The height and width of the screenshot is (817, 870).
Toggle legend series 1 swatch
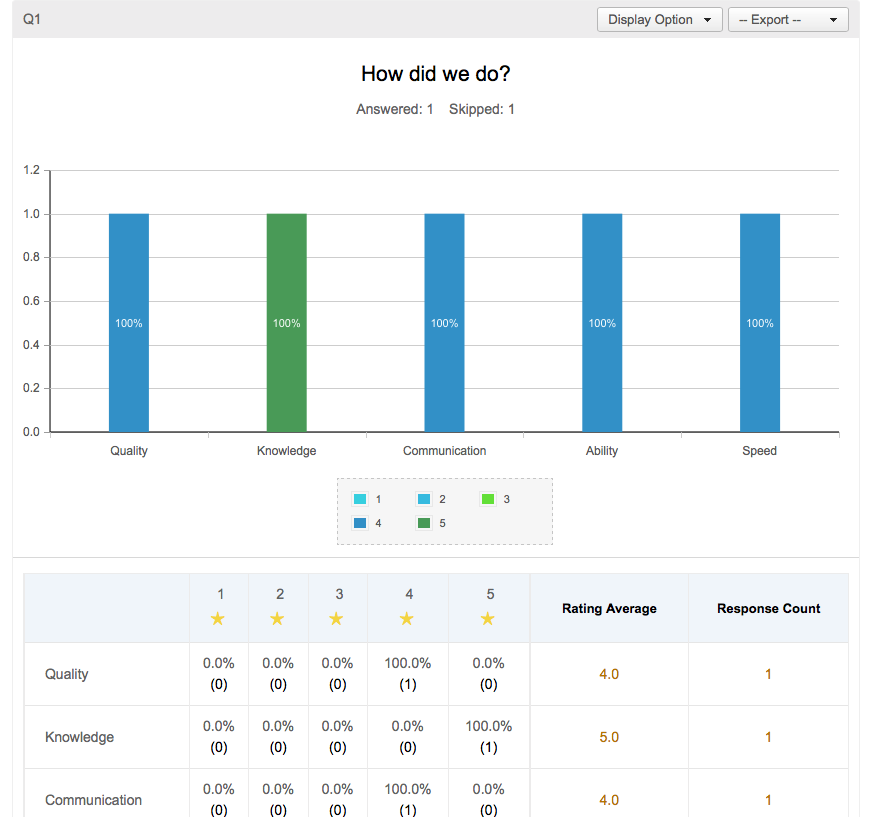pos(360,499)
